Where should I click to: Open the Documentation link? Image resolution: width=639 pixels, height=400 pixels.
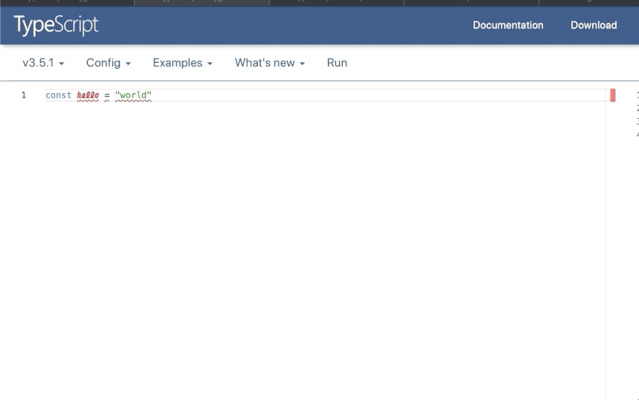coord(508,25)
